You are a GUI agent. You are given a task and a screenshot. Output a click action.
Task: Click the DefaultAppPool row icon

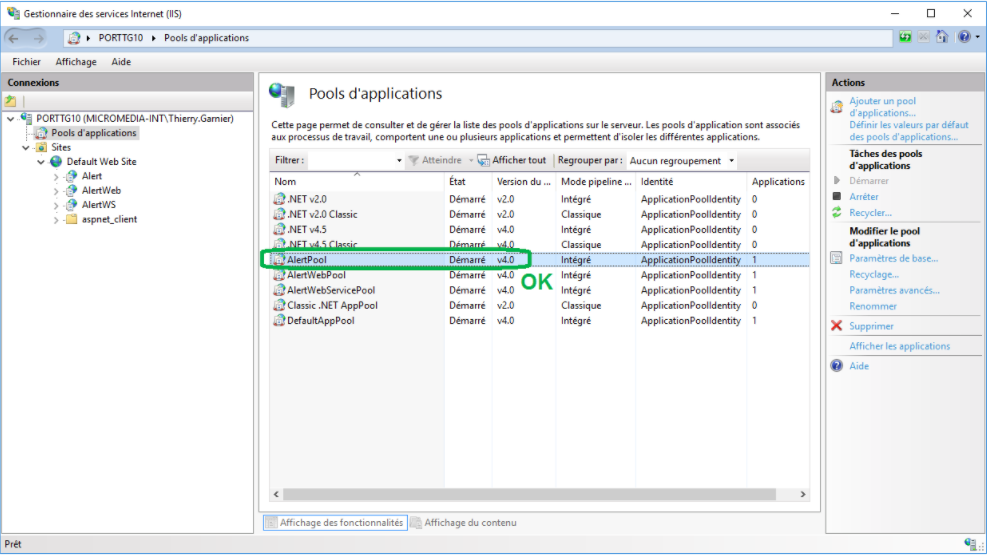point(280,321)
